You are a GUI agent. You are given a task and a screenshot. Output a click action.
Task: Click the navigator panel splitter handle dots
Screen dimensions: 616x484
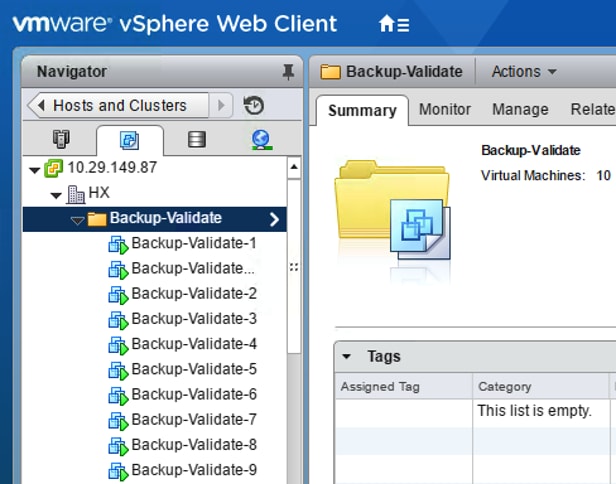point(294,267)
